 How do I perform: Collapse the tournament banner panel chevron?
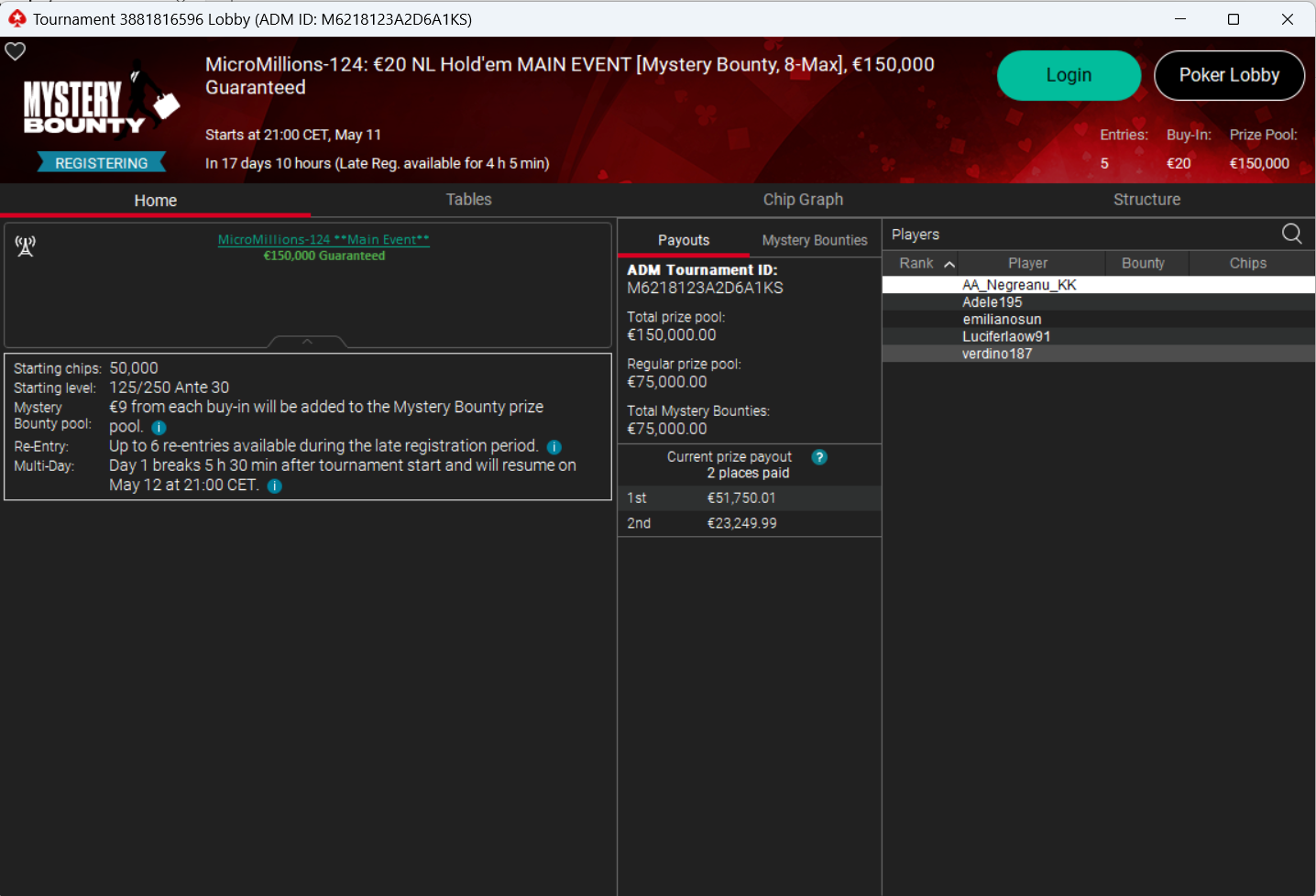307,342
